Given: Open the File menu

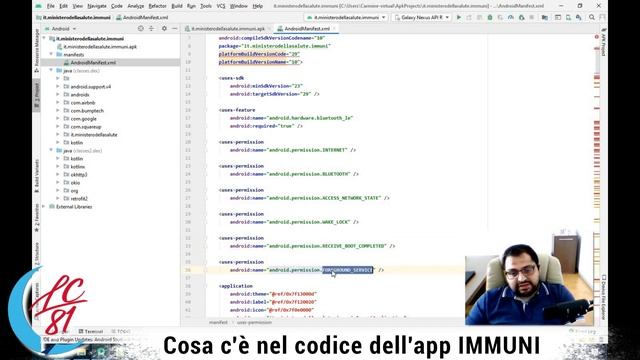Looking at the screenshot, I should [51, 6].
